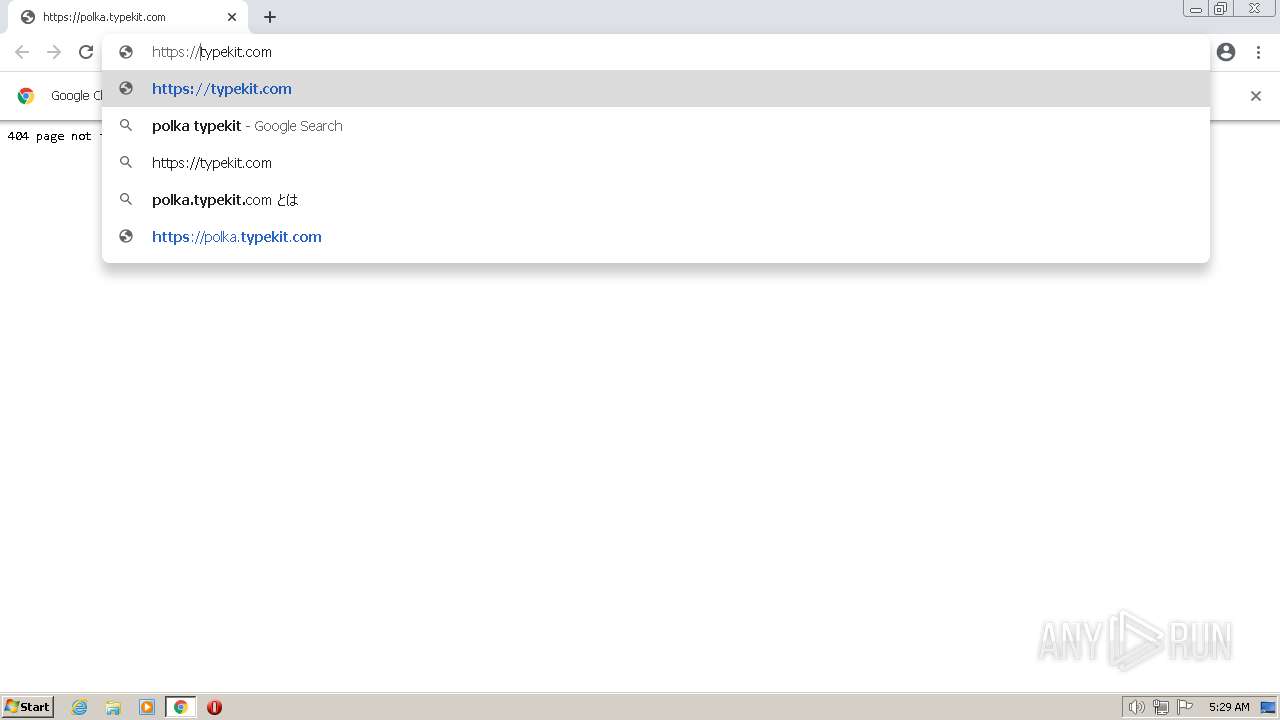The image size is (1280, 720).
Task: Click the red stop-sign taskbar icon
Action: 214,707
